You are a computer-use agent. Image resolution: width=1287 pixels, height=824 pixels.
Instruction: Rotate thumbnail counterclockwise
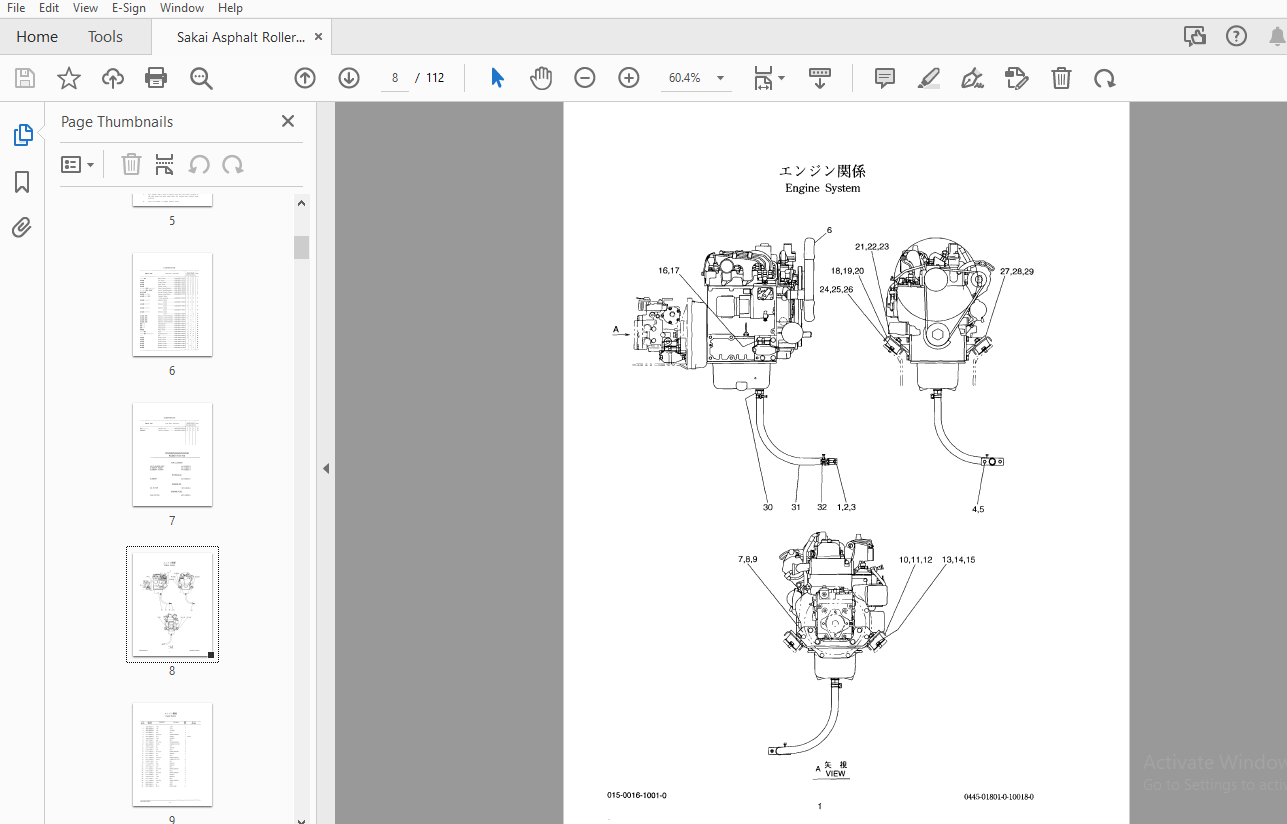coord(199,164)
